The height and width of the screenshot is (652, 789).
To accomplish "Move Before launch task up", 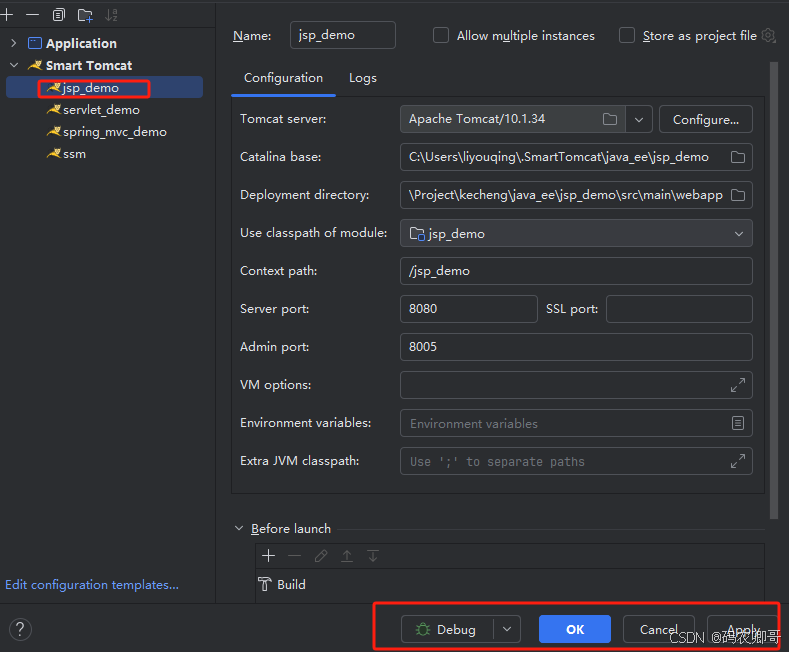I will point(347,556).
